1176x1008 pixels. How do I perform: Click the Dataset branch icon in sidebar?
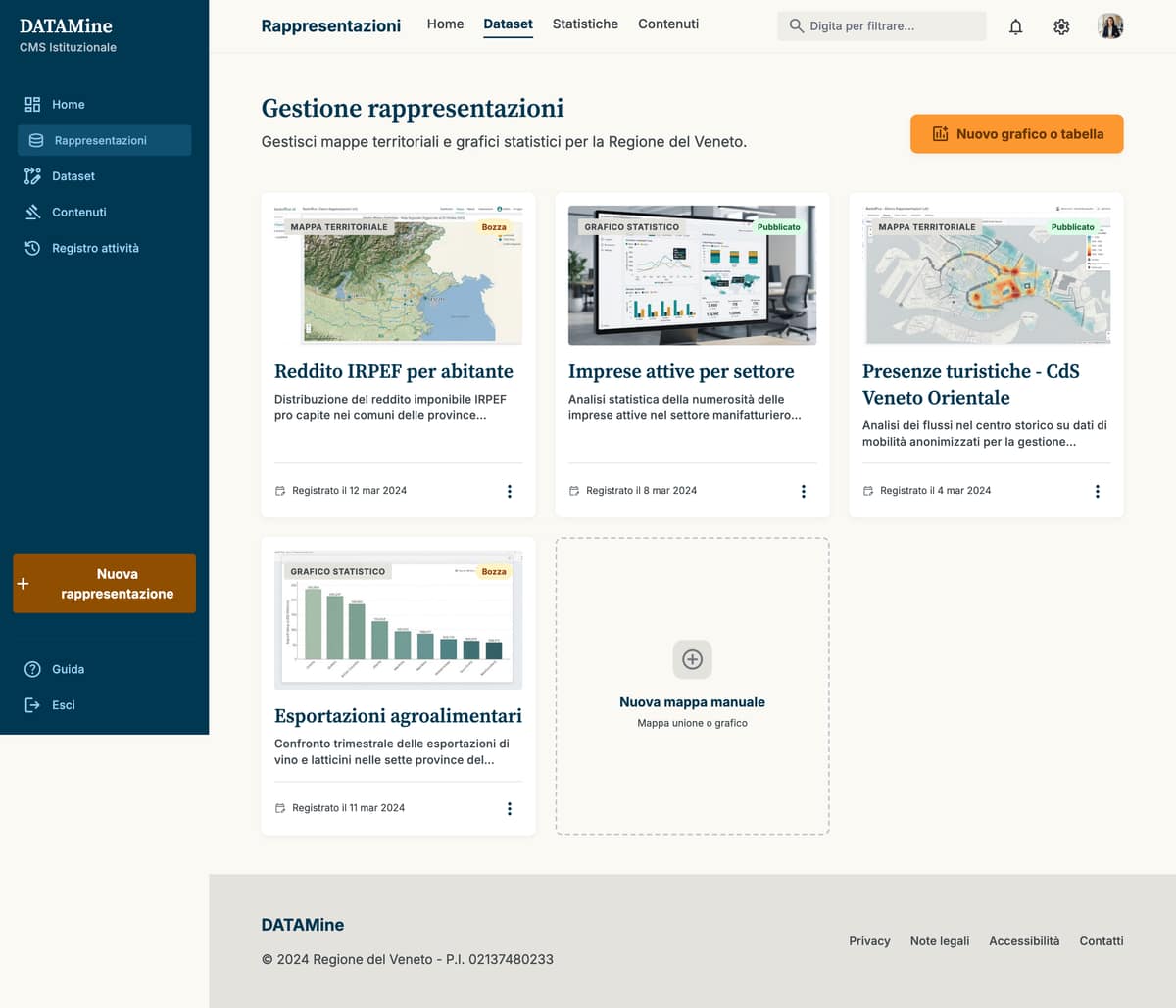(32, 176)
